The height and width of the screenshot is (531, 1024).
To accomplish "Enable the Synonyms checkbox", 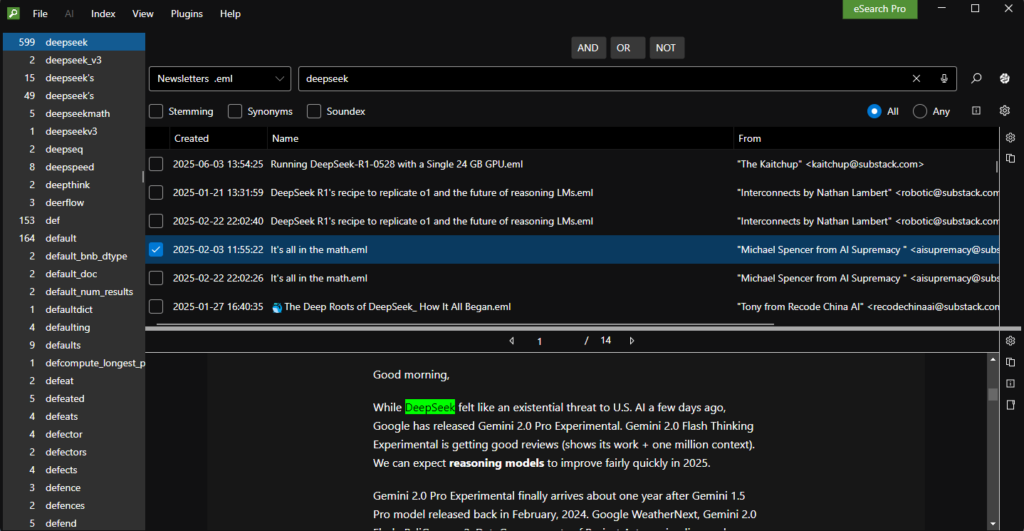I will pyautogui.click(x=235, y=112).
